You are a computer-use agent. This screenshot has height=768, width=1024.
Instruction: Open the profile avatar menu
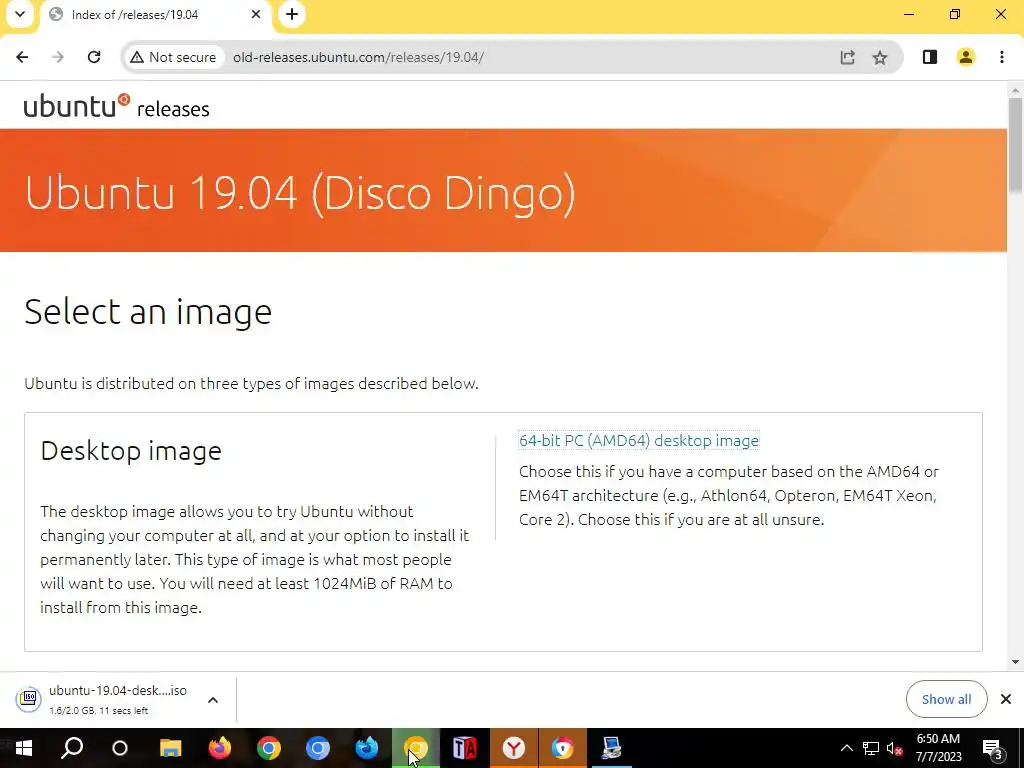(x=966, y=57)
